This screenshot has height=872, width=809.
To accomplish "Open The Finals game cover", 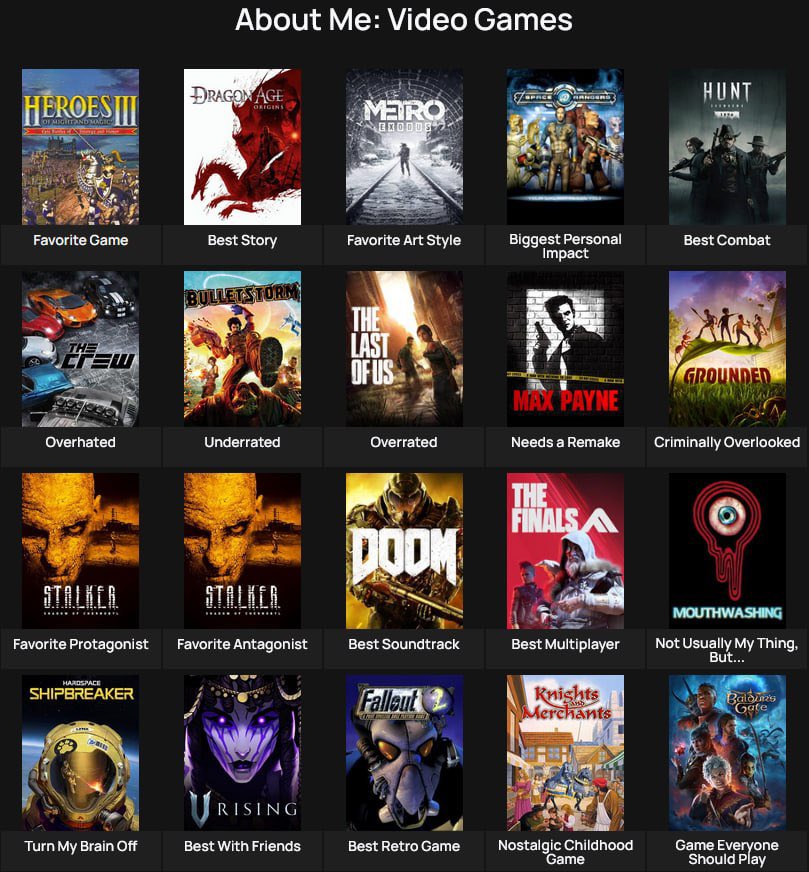I will [x=565, y=551].
